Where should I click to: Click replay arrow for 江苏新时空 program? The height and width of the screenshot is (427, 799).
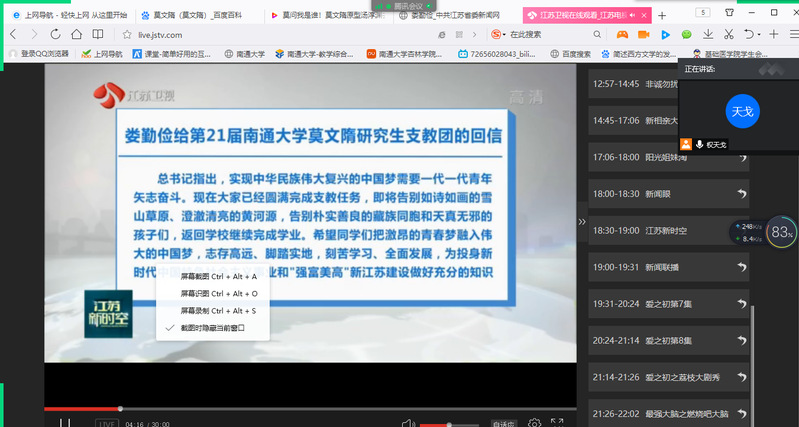pyautogui.click(x=741, y=231)
